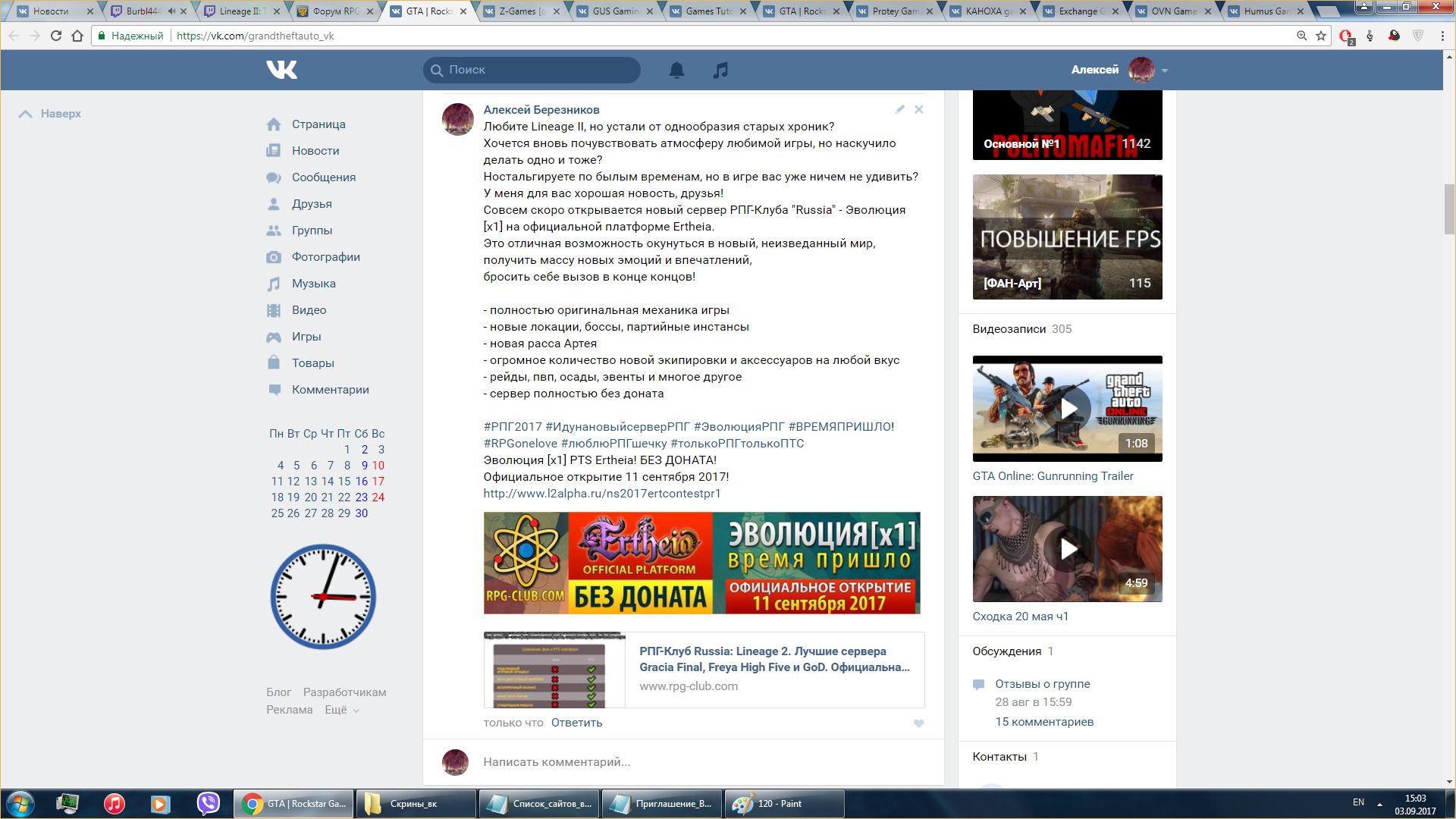This screenshot has height=819, width=1456.
Task: Open iTunes from the taskbar
Action: pyautogui.click(x=115, y=804)
